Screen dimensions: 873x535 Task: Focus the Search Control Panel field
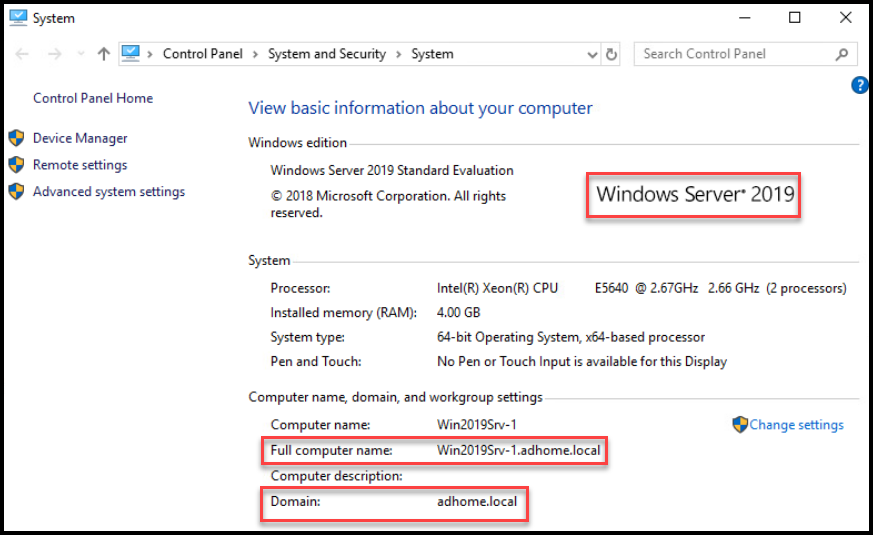pyautogui.click(x=746, y=54)
